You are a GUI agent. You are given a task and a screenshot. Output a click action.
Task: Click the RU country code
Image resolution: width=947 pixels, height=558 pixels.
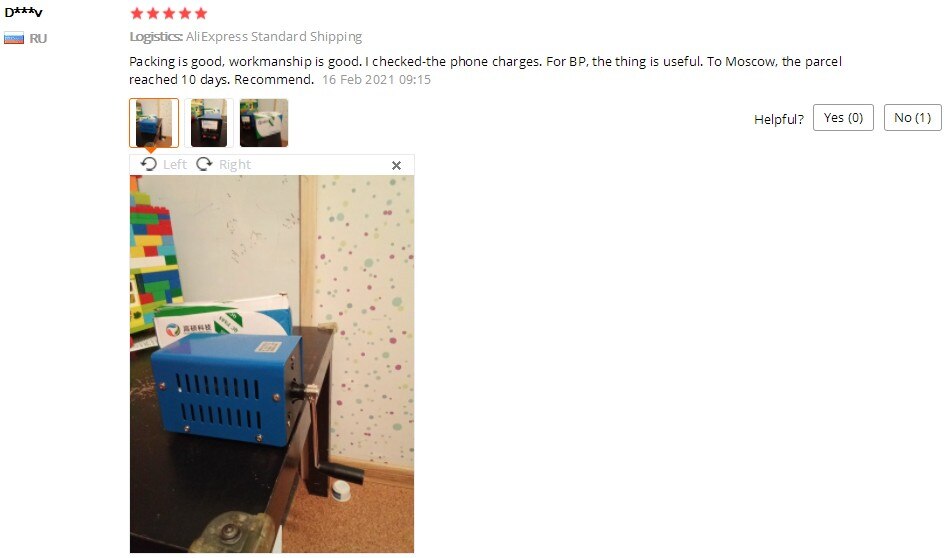coord(38,39)
